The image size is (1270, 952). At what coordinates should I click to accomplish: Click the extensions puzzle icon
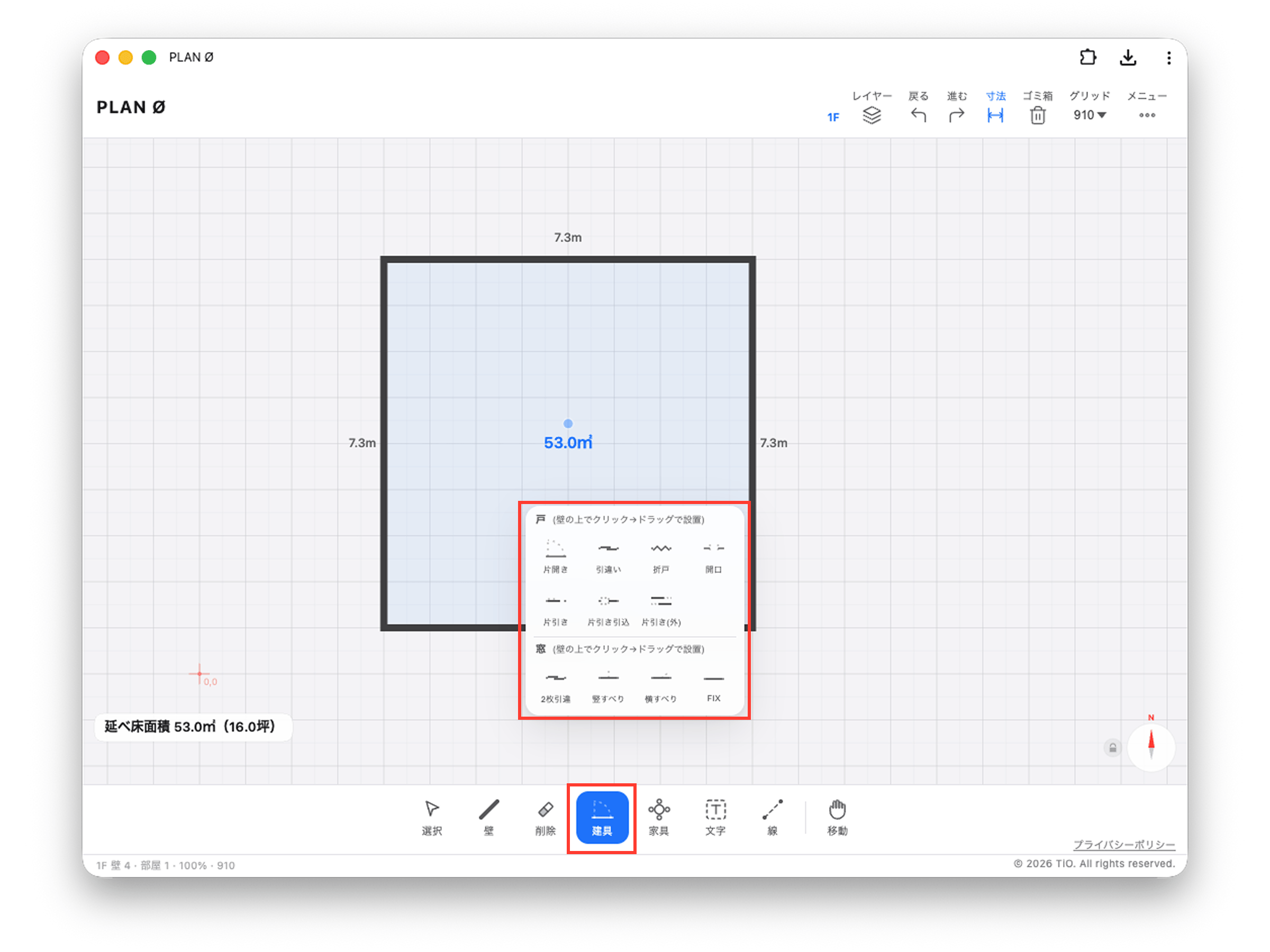pyautogui.click(x=1087, y=57)
